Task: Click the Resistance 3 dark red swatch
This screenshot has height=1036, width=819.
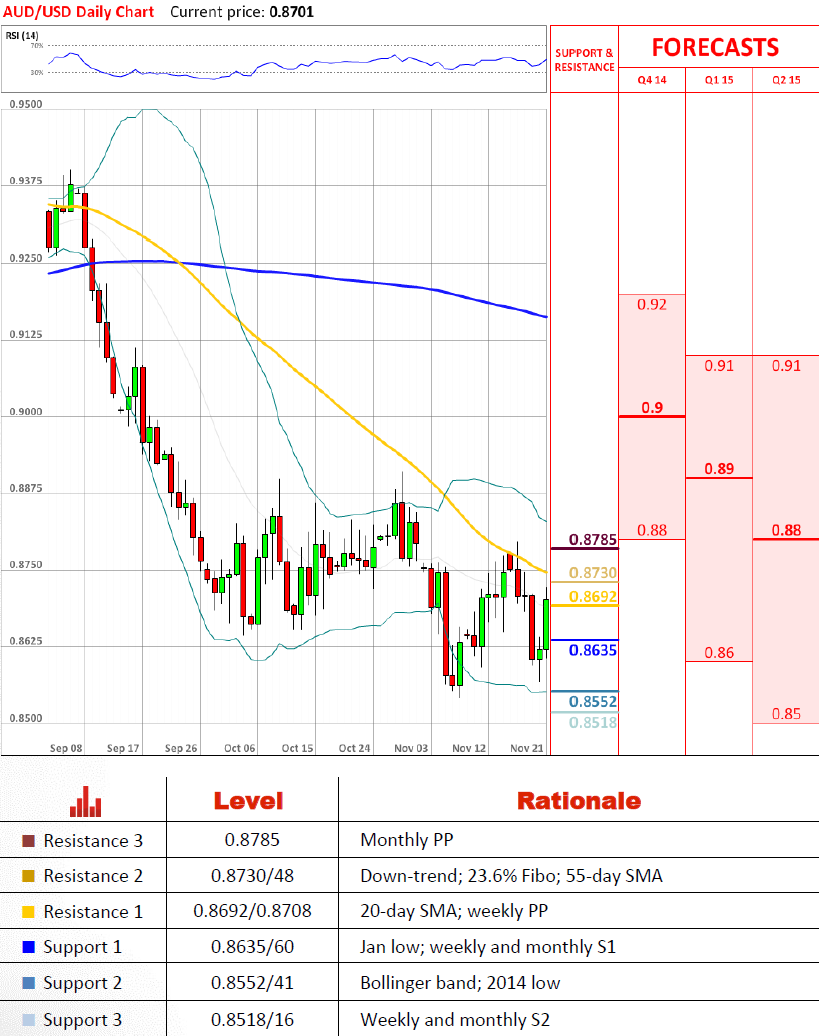Action: (28, 841)
